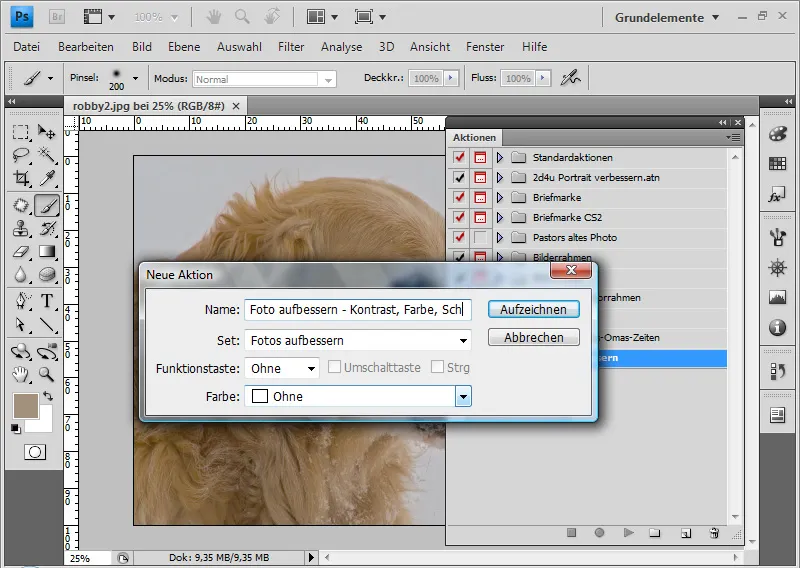Toggle Briefmarke checkmark
This screenshot has width=800, height=568.
click(459, 197)
